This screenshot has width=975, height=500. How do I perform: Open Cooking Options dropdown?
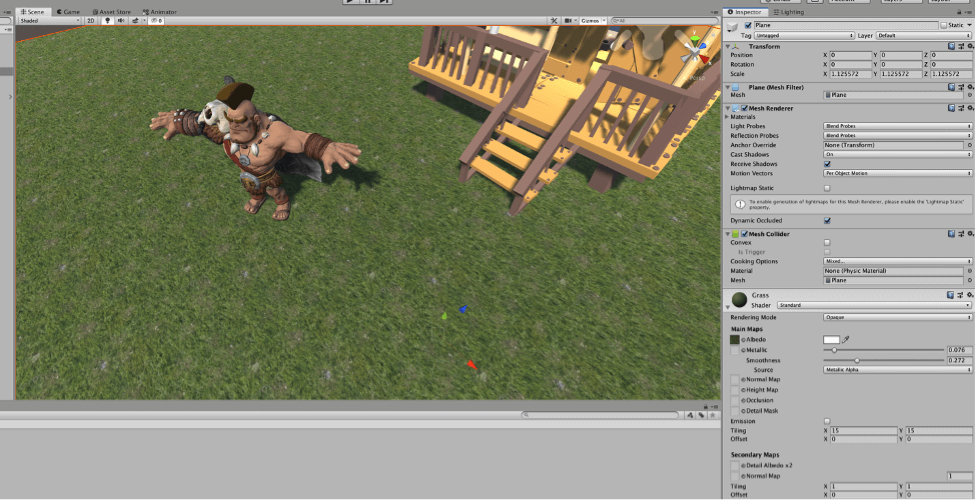[897, 261]
